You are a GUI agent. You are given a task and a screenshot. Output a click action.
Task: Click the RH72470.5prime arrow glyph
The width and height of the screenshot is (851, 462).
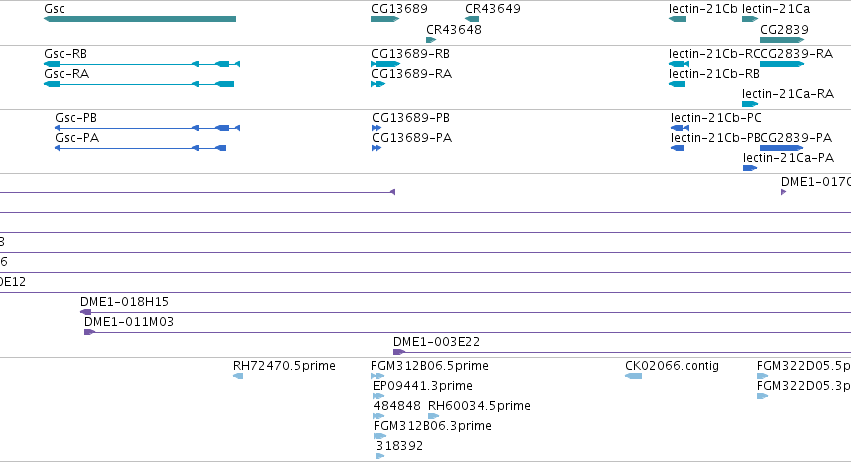(x=238, y=376)
